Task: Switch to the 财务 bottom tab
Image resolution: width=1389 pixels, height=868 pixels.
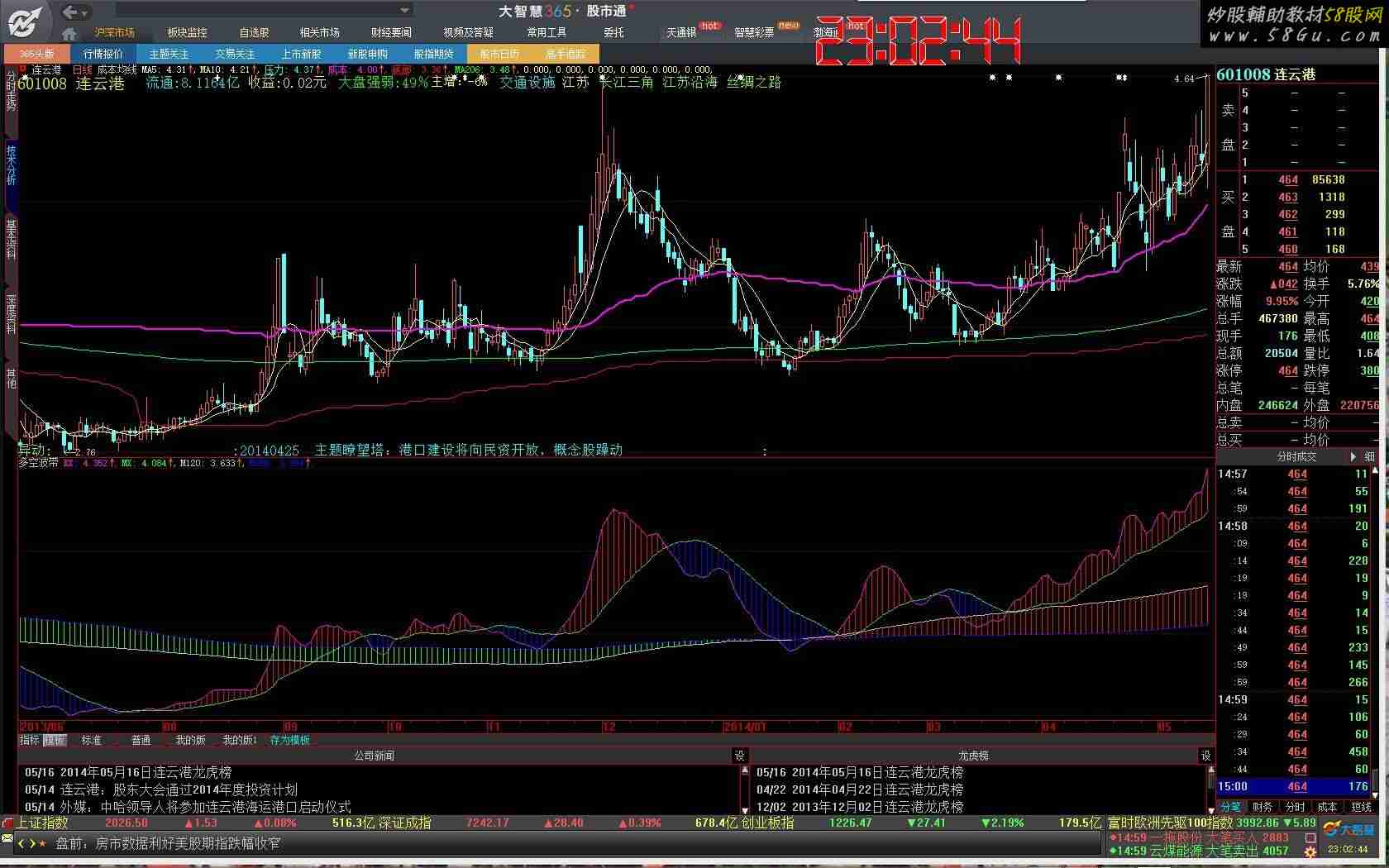Action: click(x=1263, y=807)
